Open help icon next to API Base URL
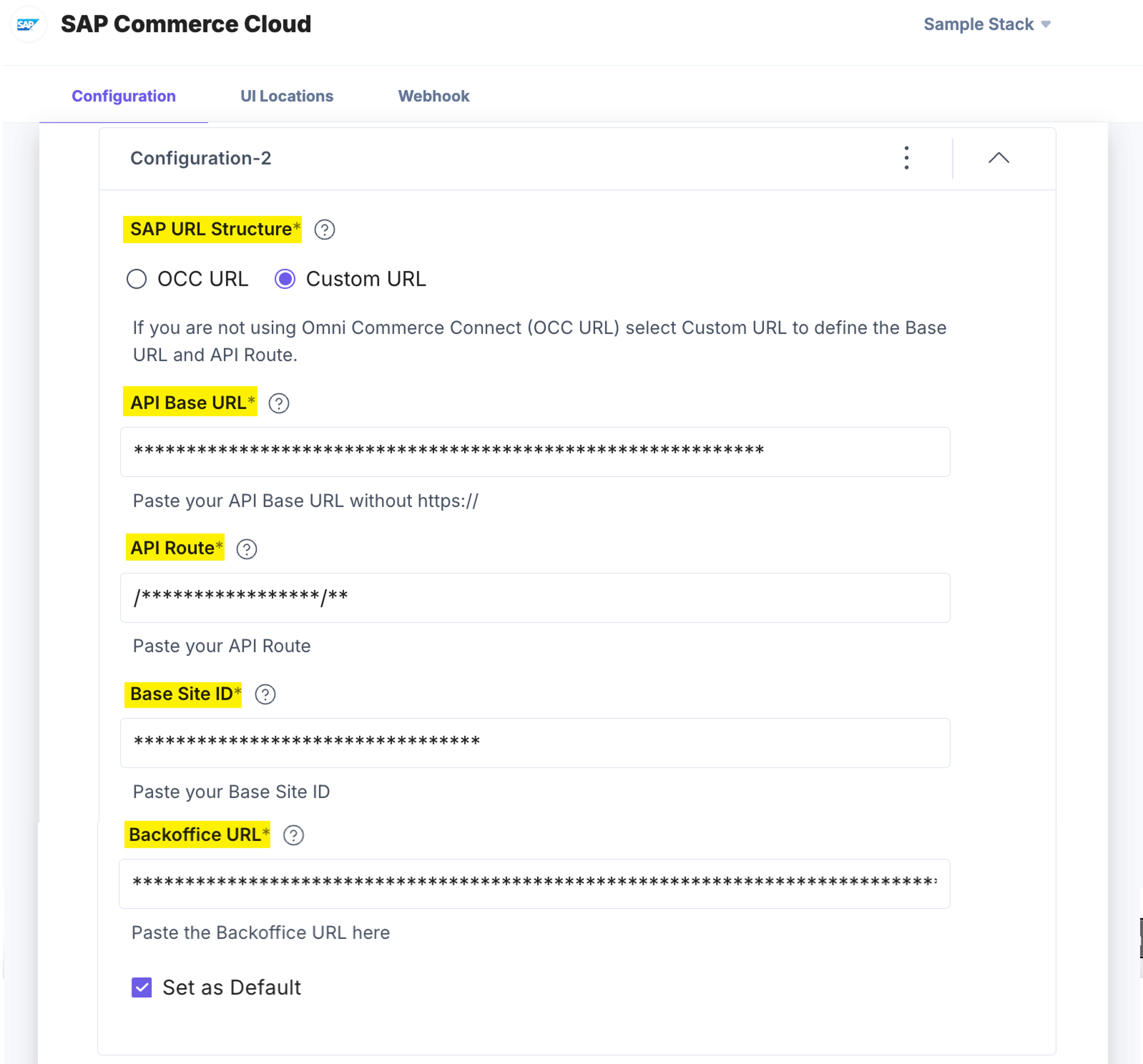Image resolution: width=1143 pixels, height=1064 pixels. click(279, 403)
